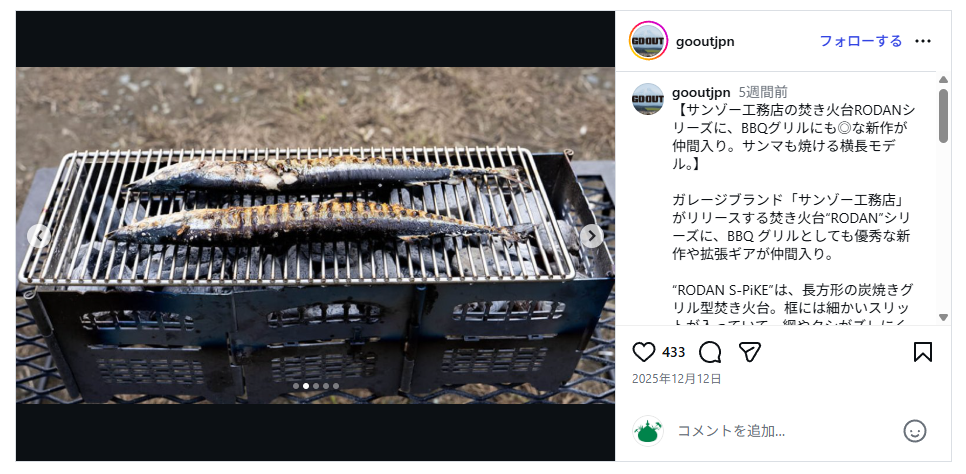Open the three-dot more options menu
This screenshot has width=966, height=474.
tap(923, 41)
